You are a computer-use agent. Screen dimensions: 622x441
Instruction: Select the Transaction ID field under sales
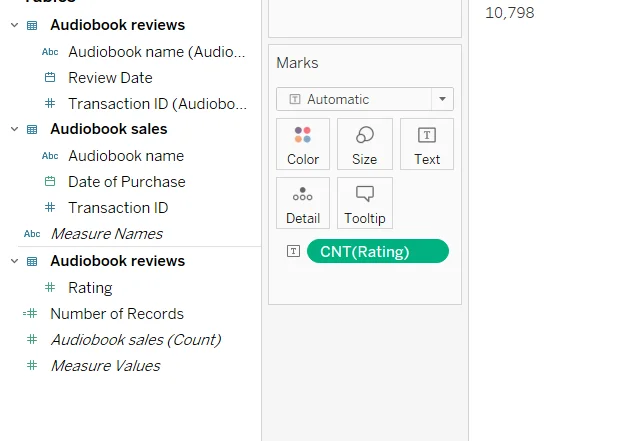118,208
